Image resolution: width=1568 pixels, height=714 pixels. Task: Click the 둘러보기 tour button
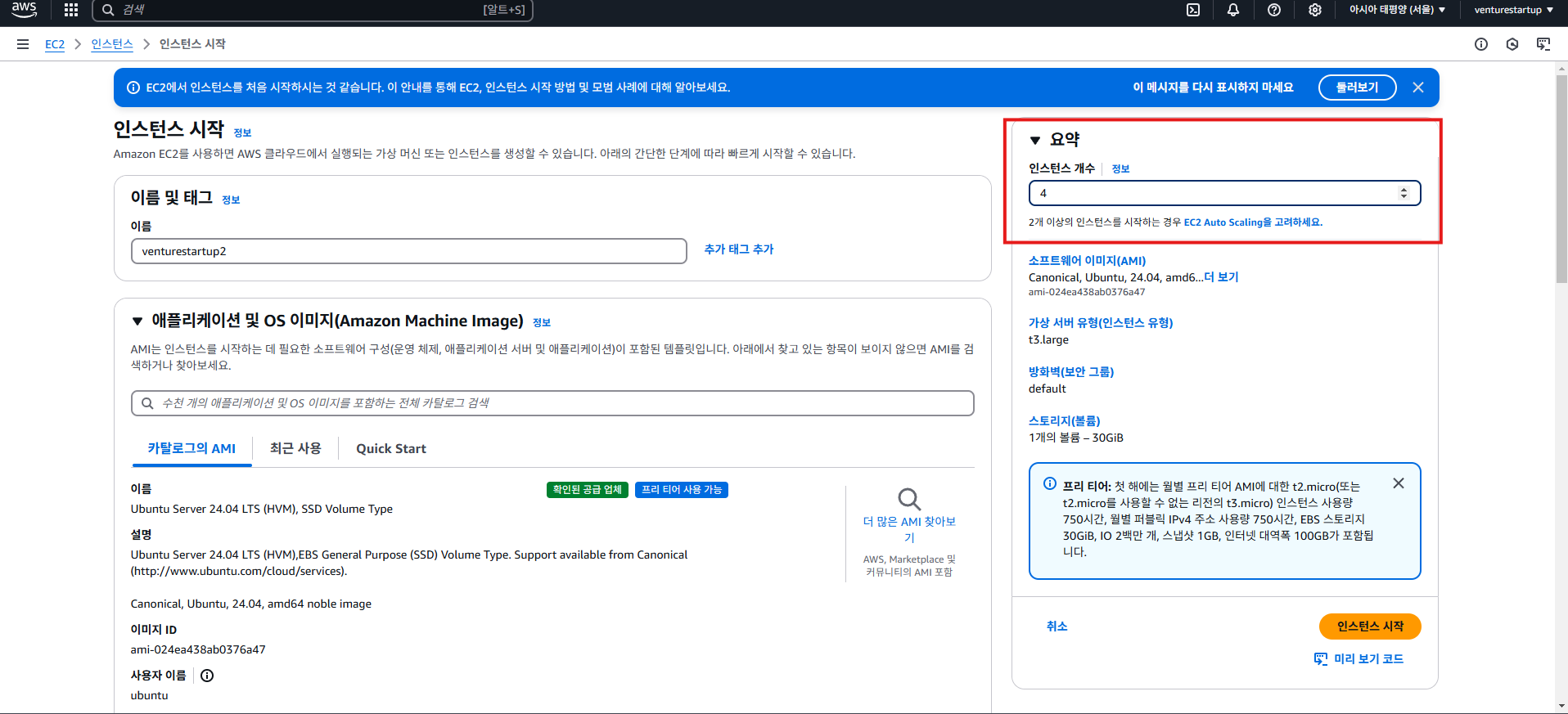pos(1357,88)
